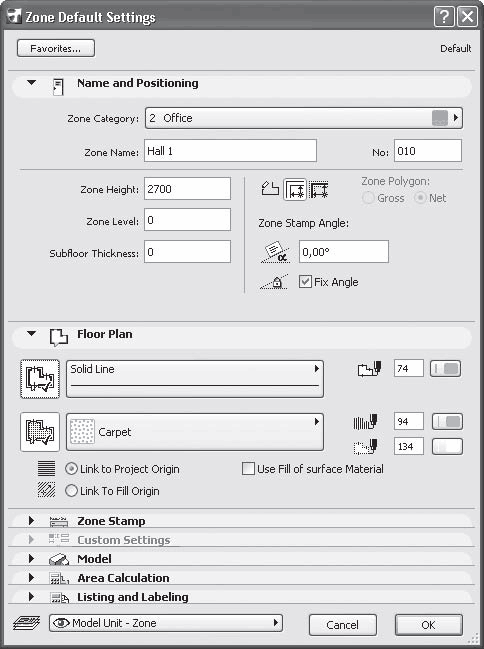Viewport: 484px width, 649px height.
Task: Click the Area Calculation panel icon
Action: pos(59,578)
